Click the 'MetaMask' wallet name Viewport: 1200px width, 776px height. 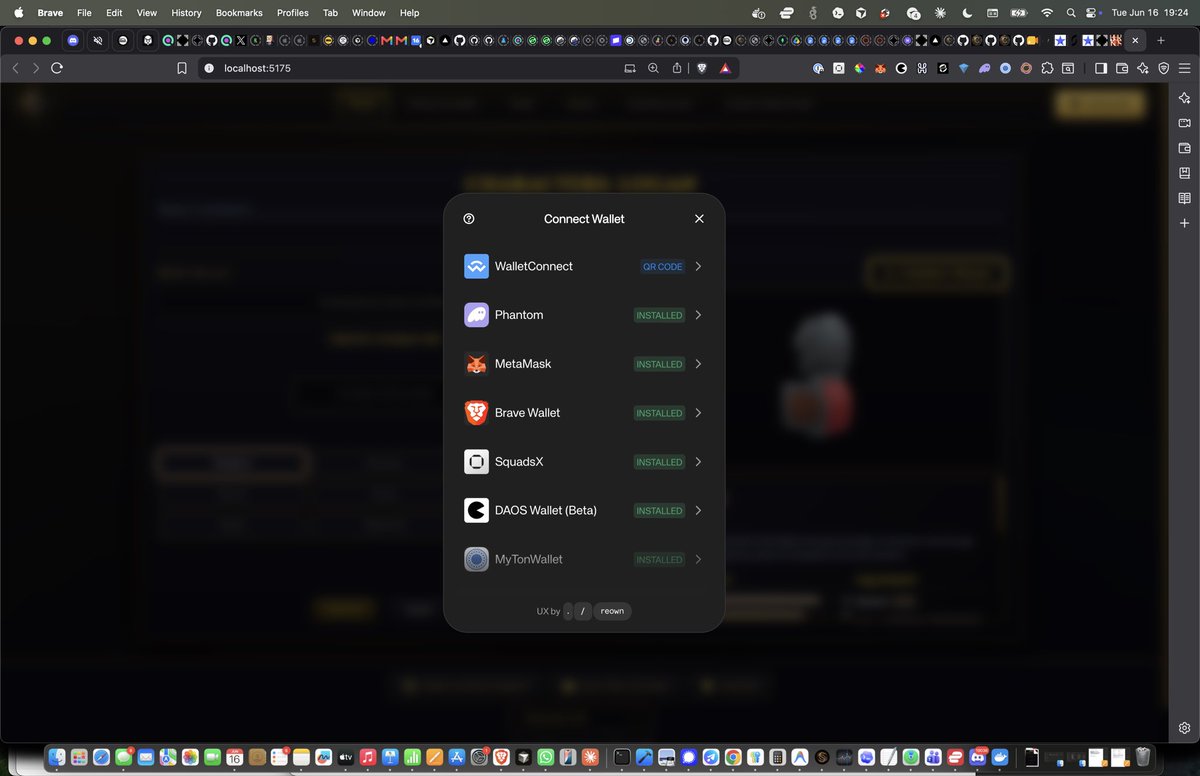pyautogui.click(x=523, y=364)
